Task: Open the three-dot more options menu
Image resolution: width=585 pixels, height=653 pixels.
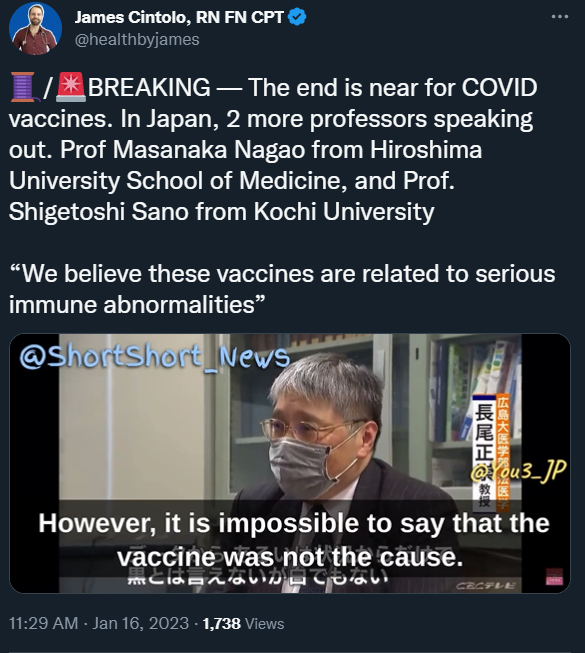Action: pos(560,17)
